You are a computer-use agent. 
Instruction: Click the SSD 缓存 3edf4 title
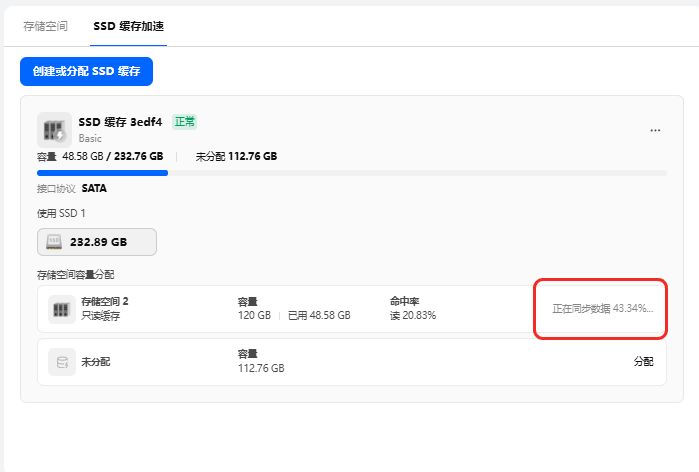pos(120,122)
